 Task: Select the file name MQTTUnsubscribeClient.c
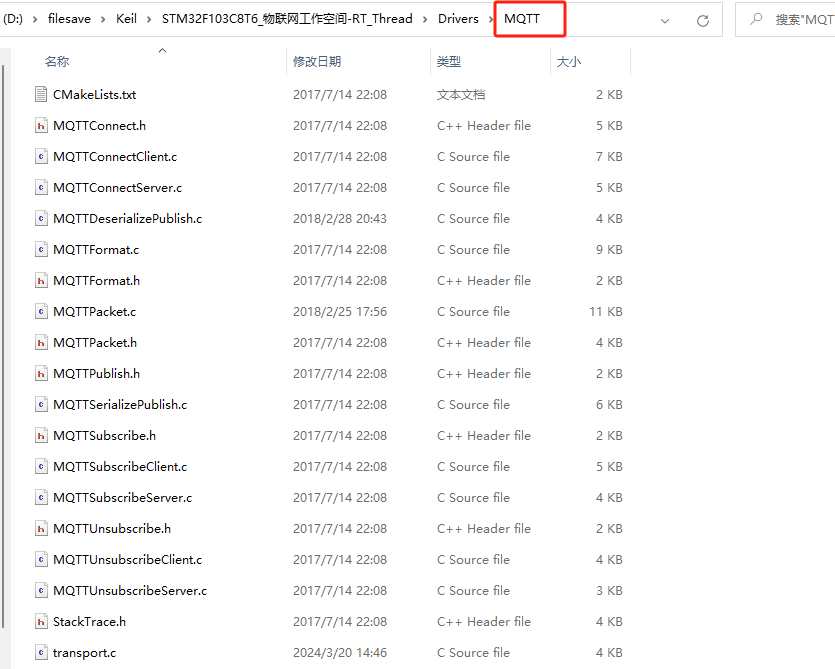(x=127, y=559)
